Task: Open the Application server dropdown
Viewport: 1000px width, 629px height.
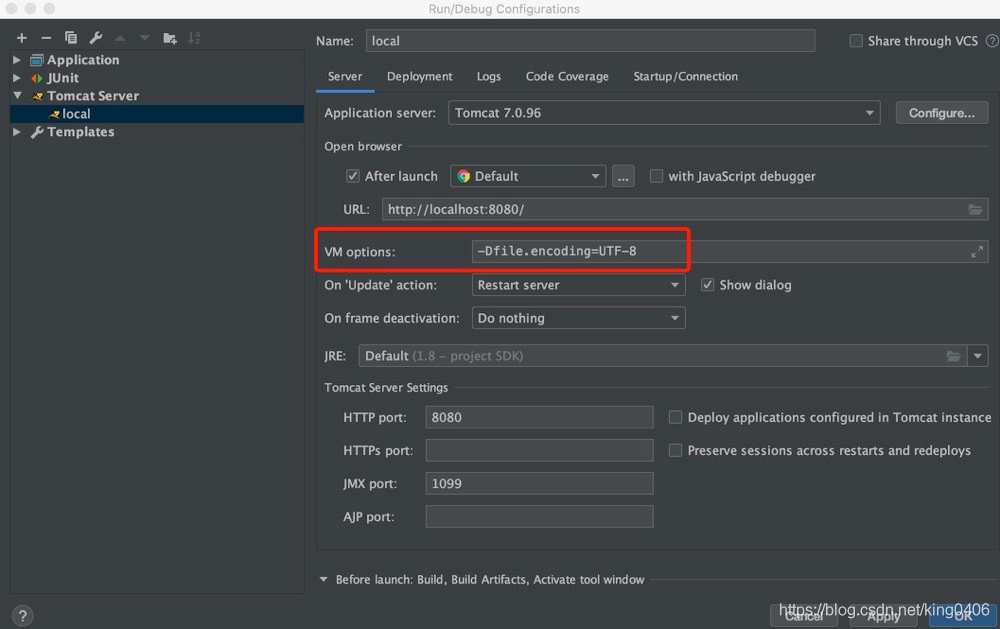Action: (x=664, y=113)
